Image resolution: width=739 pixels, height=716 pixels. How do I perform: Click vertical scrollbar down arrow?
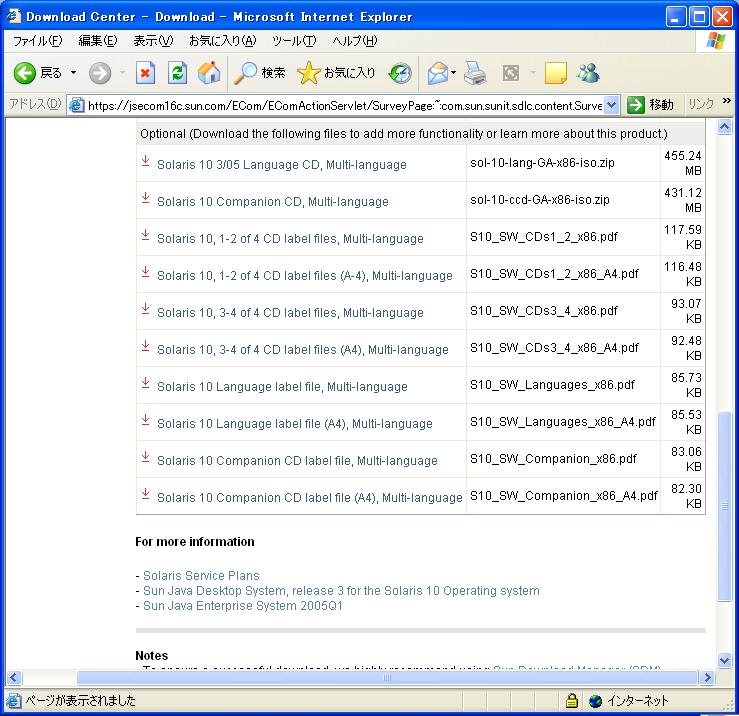724,660
